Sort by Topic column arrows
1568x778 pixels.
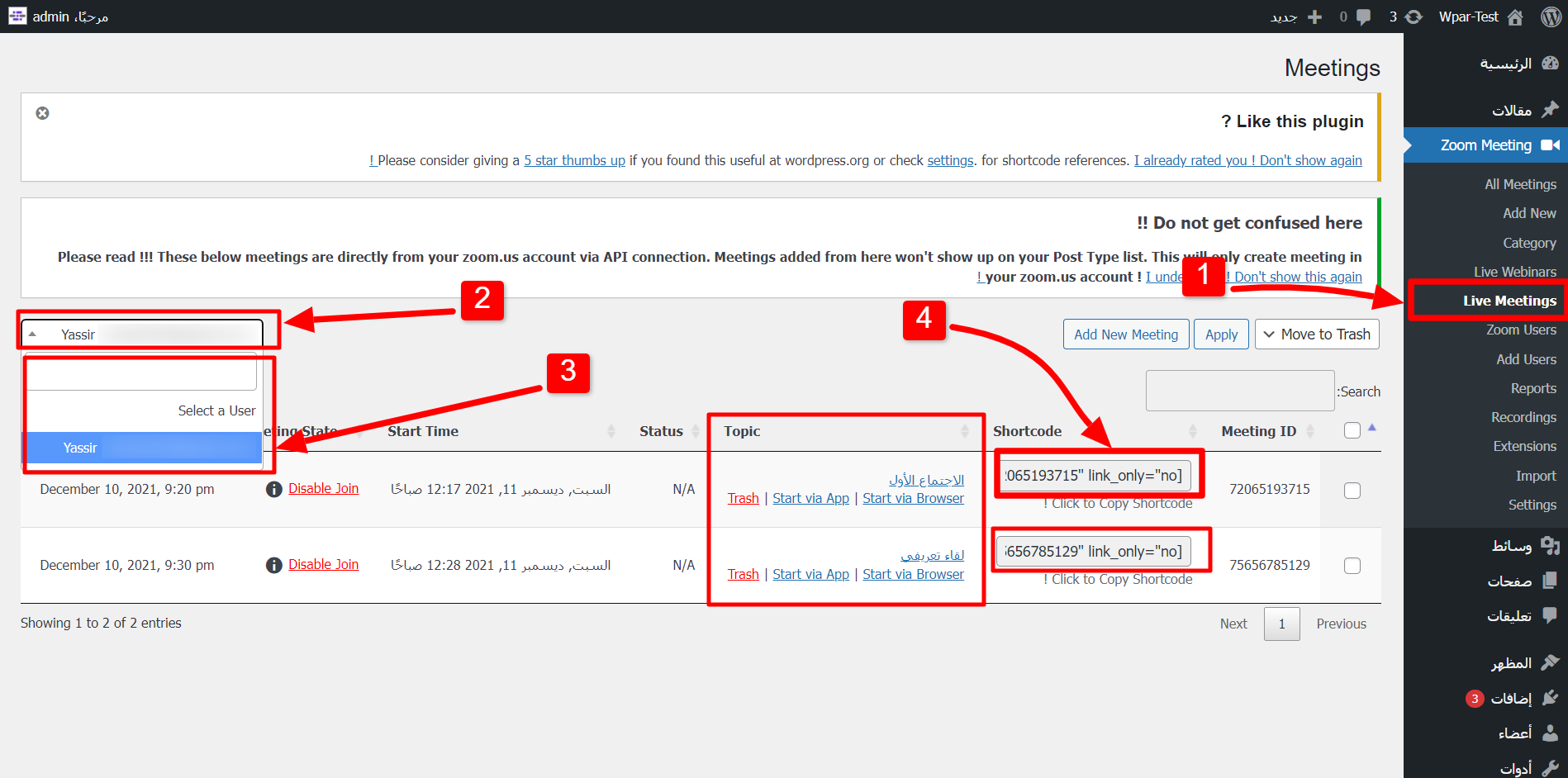[965, 431]
